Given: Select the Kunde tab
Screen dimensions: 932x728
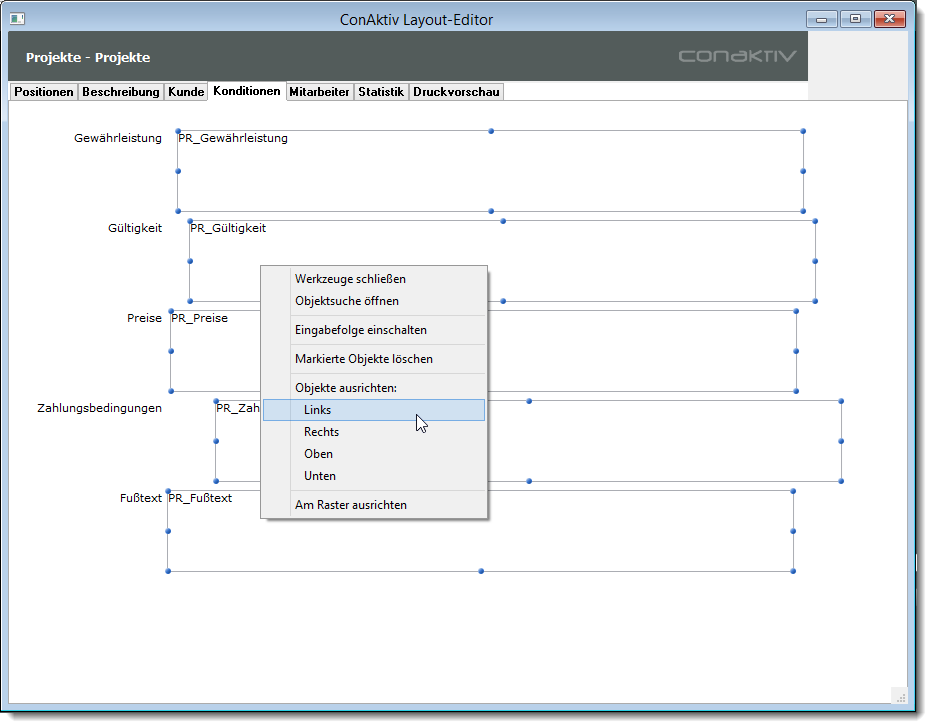Looking at the screenshot, I should [x=186, y=92].
